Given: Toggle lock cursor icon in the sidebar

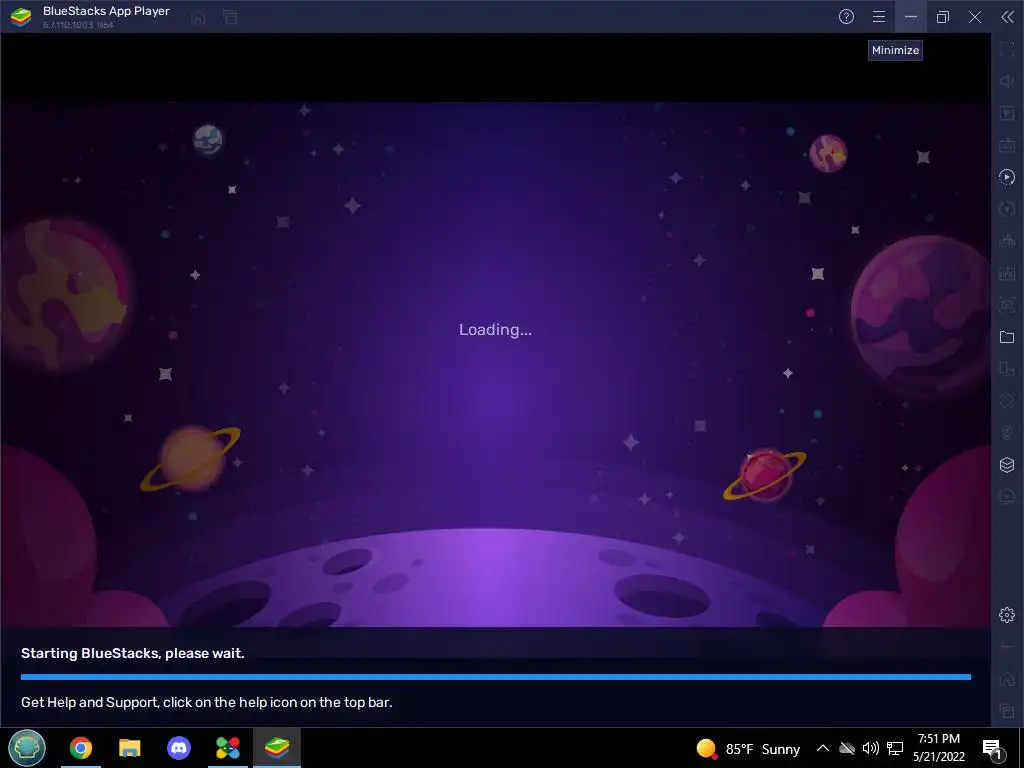Looking at the screenshot, I should point(1007,113).
